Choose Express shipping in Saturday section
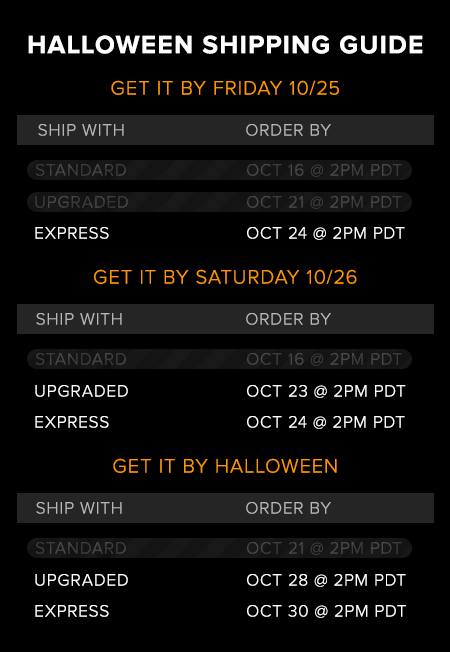Image resolution: width=450 pixels, height=652 pixels. [72, 422]
